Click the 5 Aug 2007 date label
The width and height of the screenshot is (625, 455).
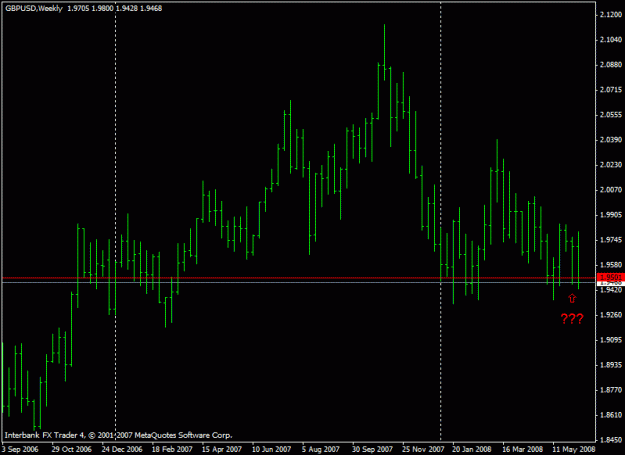coord(321,449)
